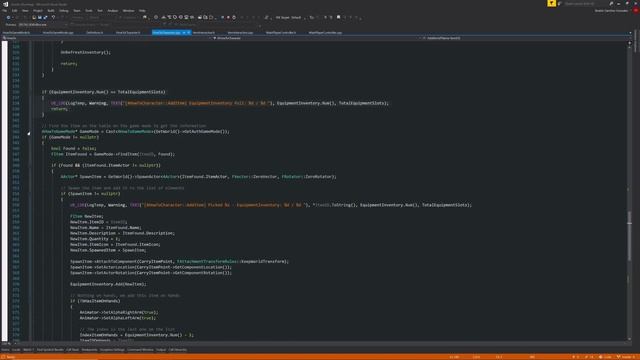This screenshot has height=360, width=640.
Task: Click the Break All (pause) debug icon
Action: pyautogui.click(x=222, y=18)
